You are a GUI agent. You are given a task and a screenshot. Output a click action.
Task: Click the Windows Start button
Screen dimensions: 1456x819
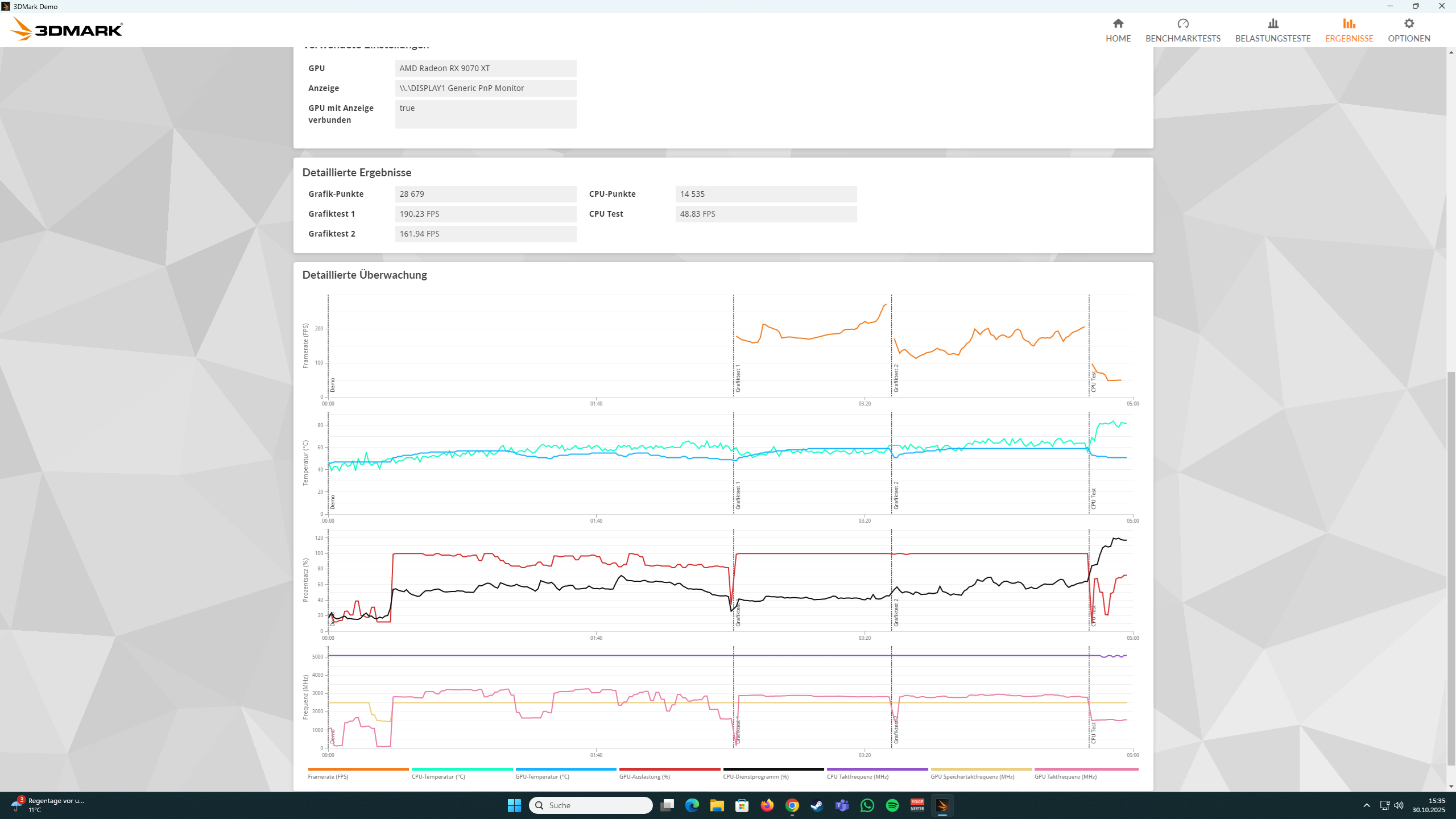(x=514, y=805)
